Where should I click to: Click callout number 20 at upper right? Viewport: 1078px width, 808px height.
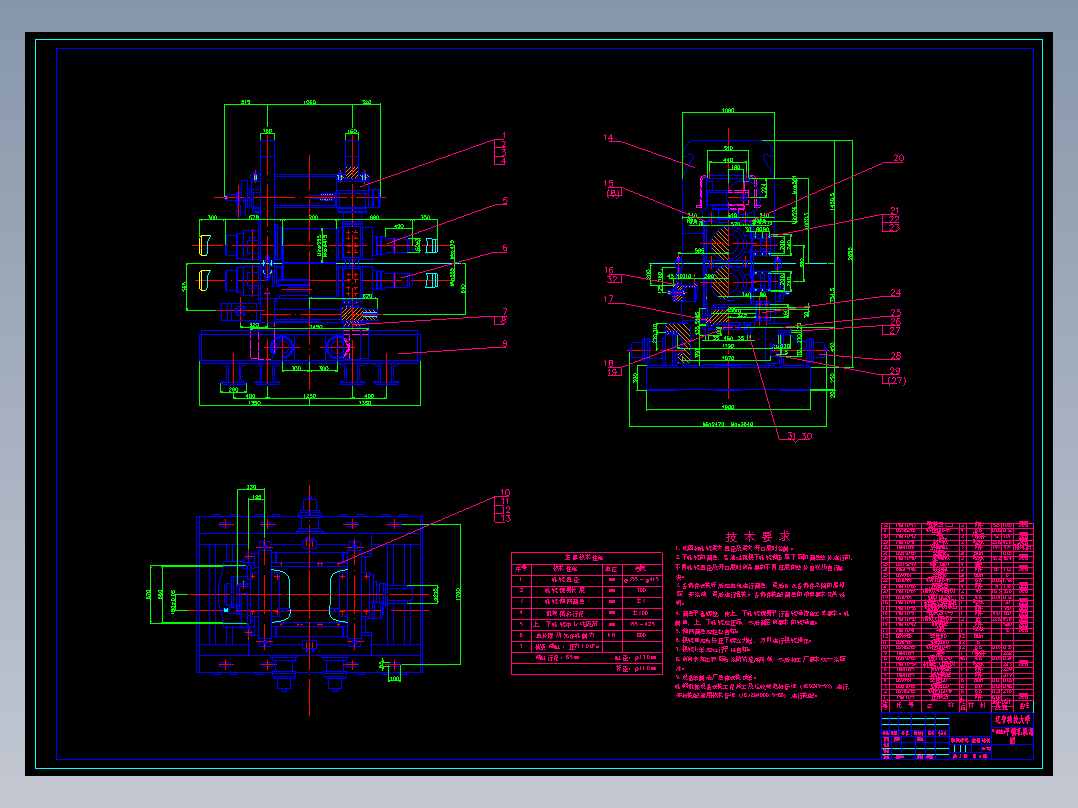tap(899, 158)
